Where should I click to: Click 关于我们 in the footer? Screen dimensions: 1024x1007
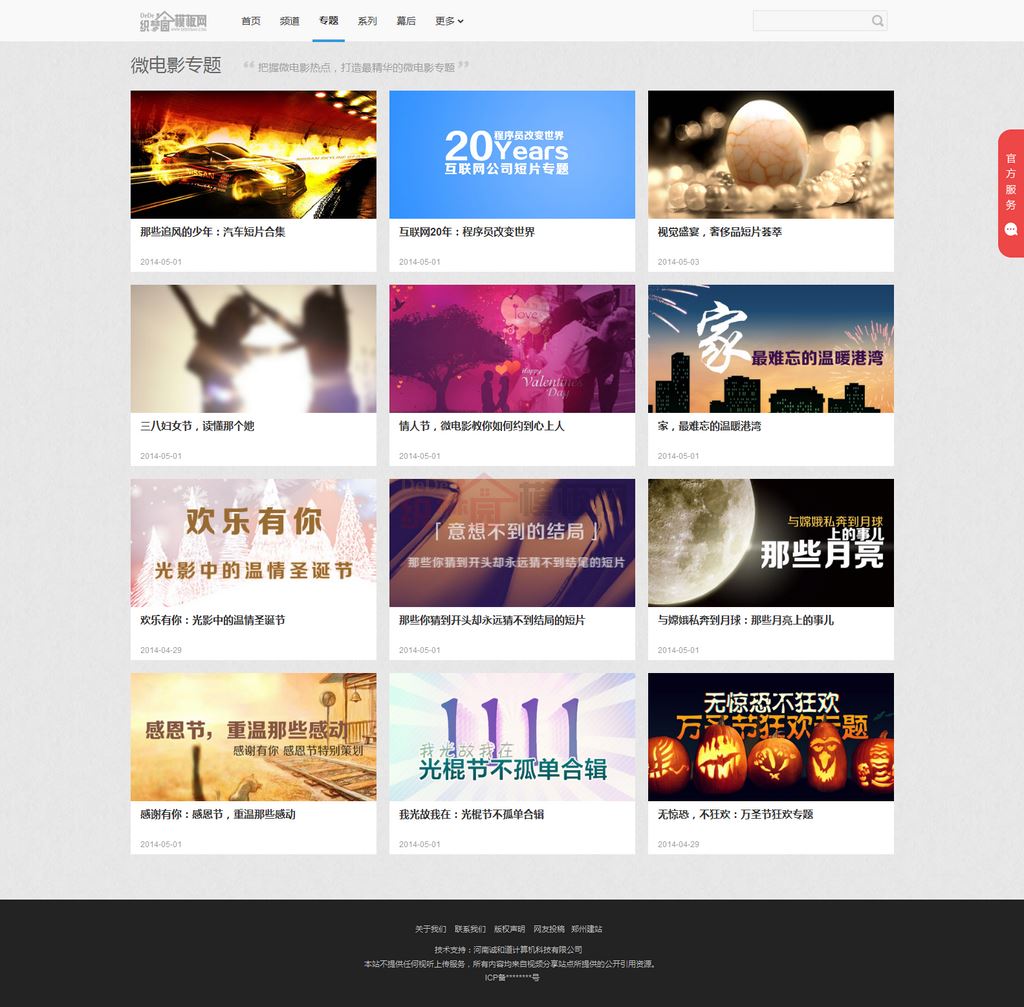coord(430,929)
